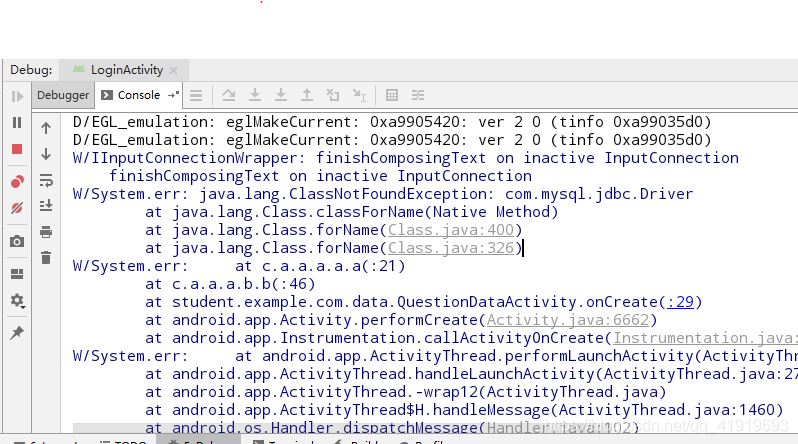Toggle soft-wrap in console

[46, 180]
